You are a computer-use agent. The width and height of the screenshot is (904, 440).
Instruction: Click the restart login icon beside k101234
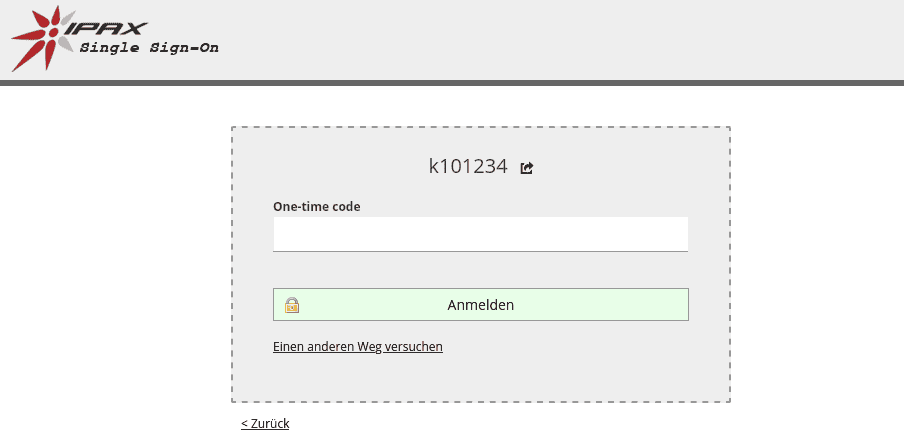[x=527, y=168]
